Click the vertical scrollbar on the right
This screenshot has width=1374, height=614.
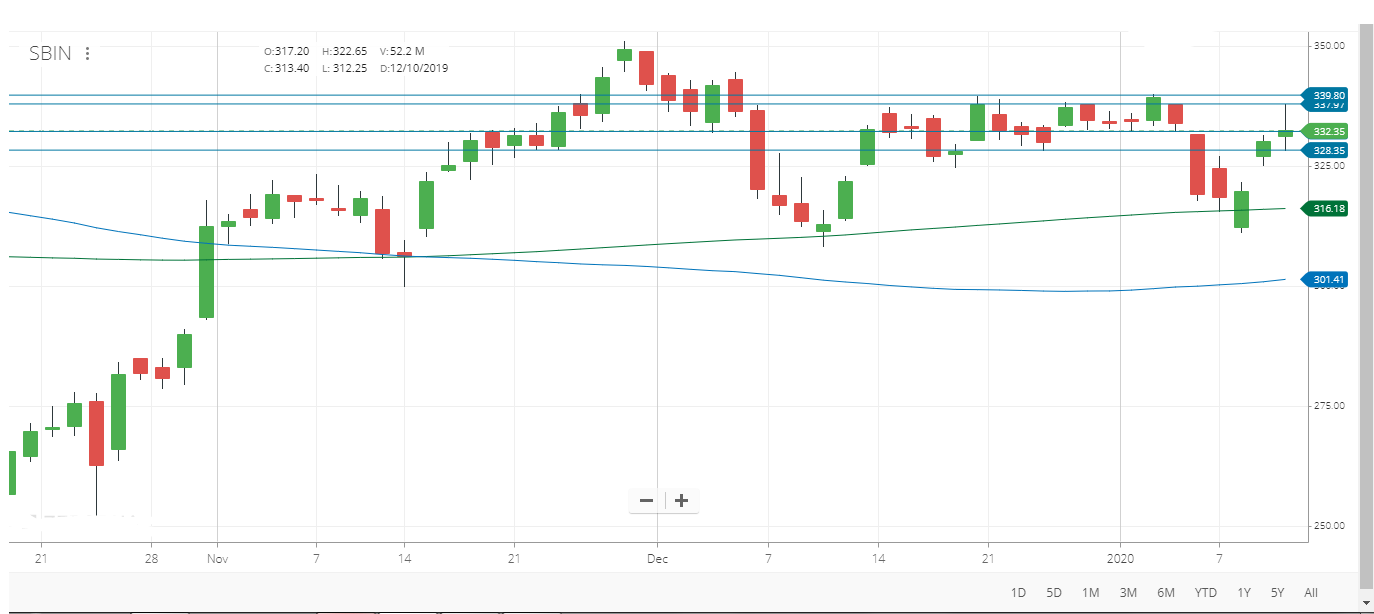1366,300
